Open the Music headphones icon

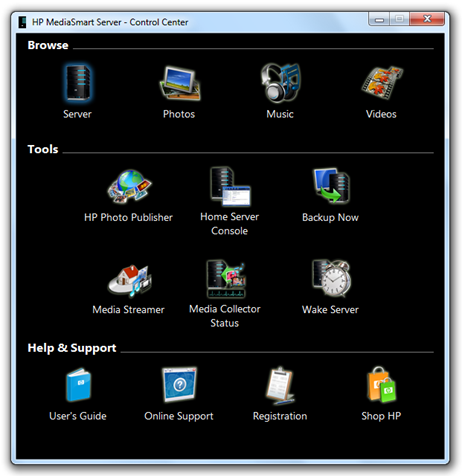[281, 82]
